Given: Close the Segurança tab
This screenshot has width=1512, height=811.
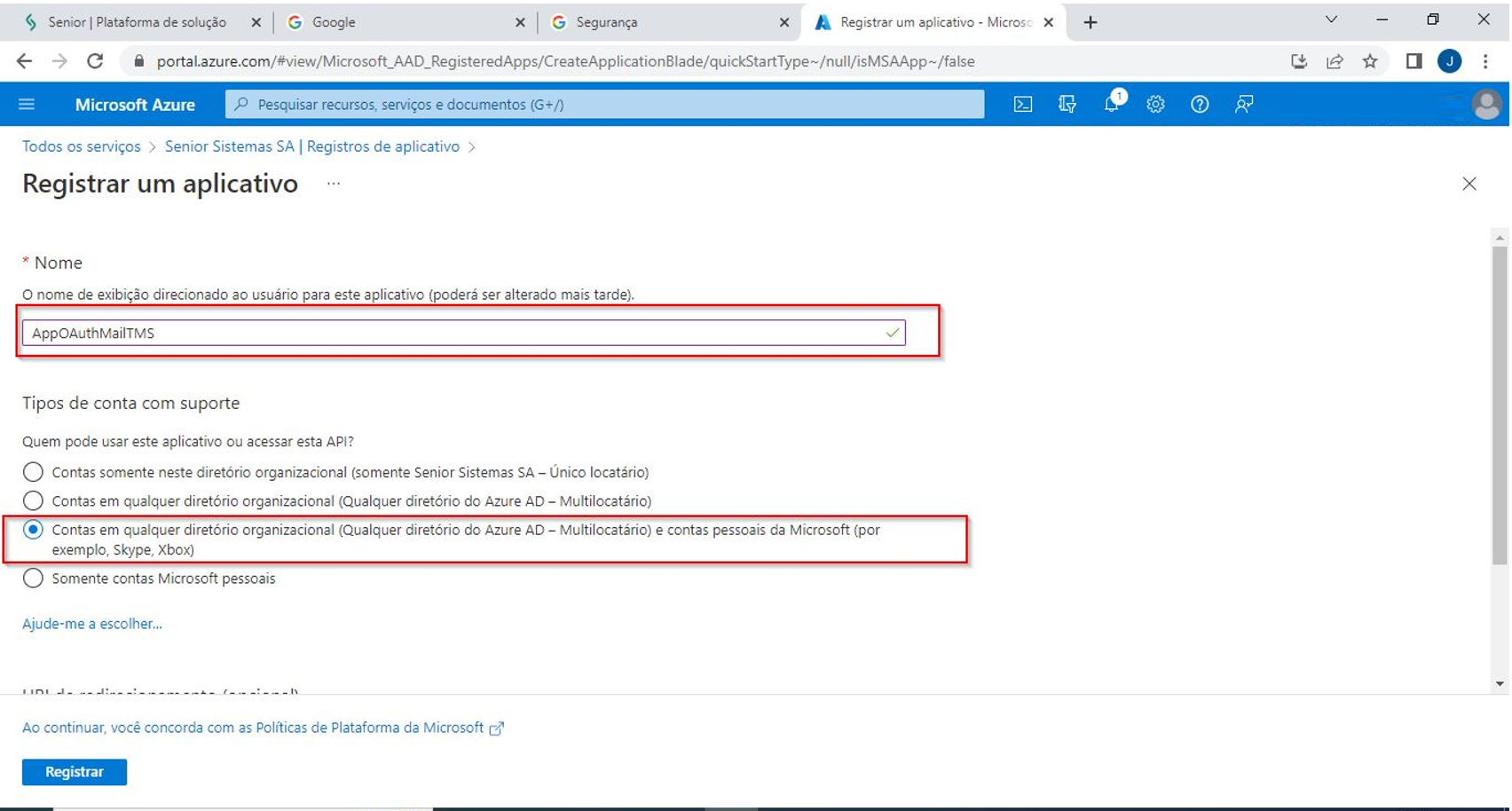Looking at the screenshot, I should point(784,23).
